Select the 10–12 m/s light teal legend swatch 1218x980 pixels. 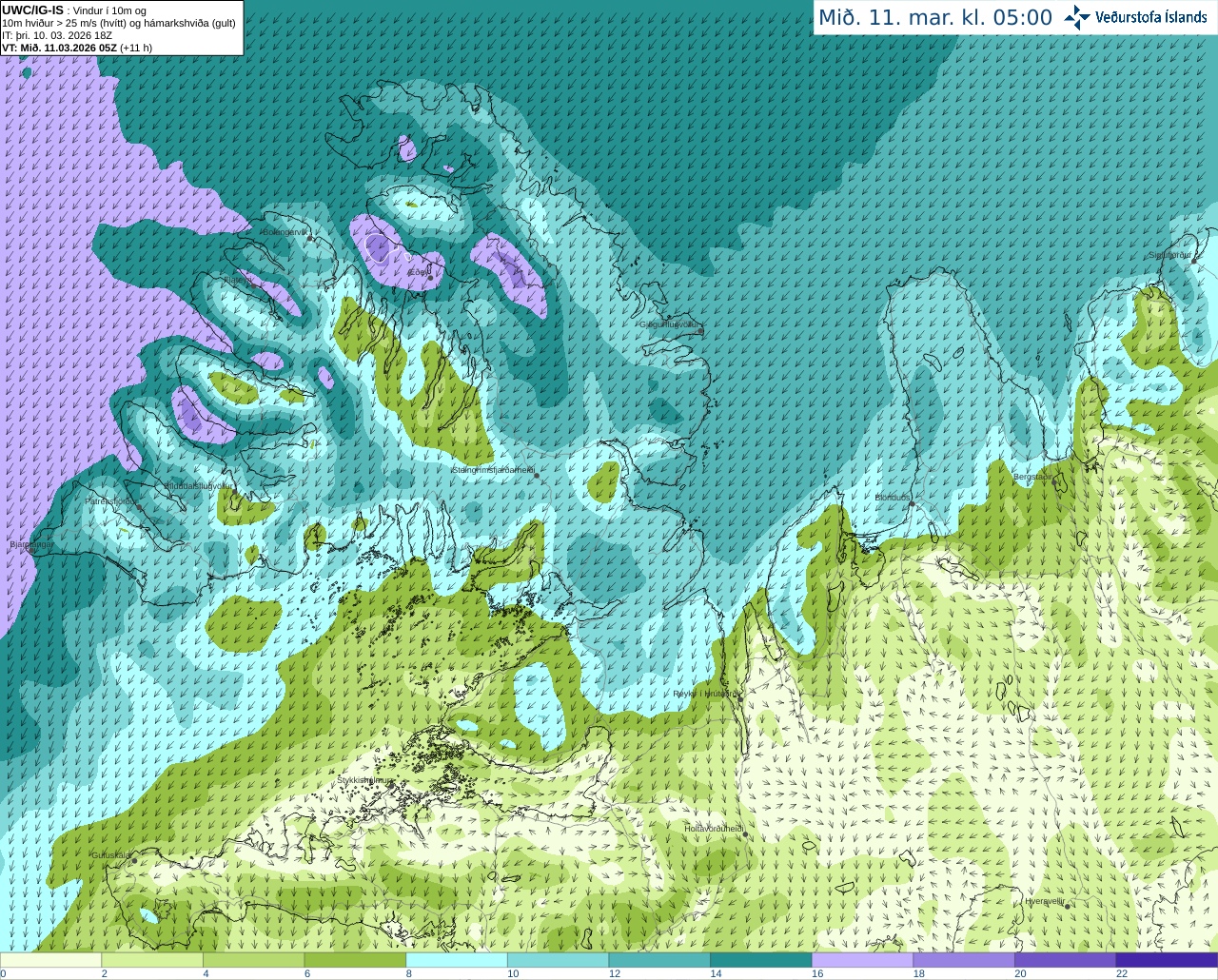point(558,960)
